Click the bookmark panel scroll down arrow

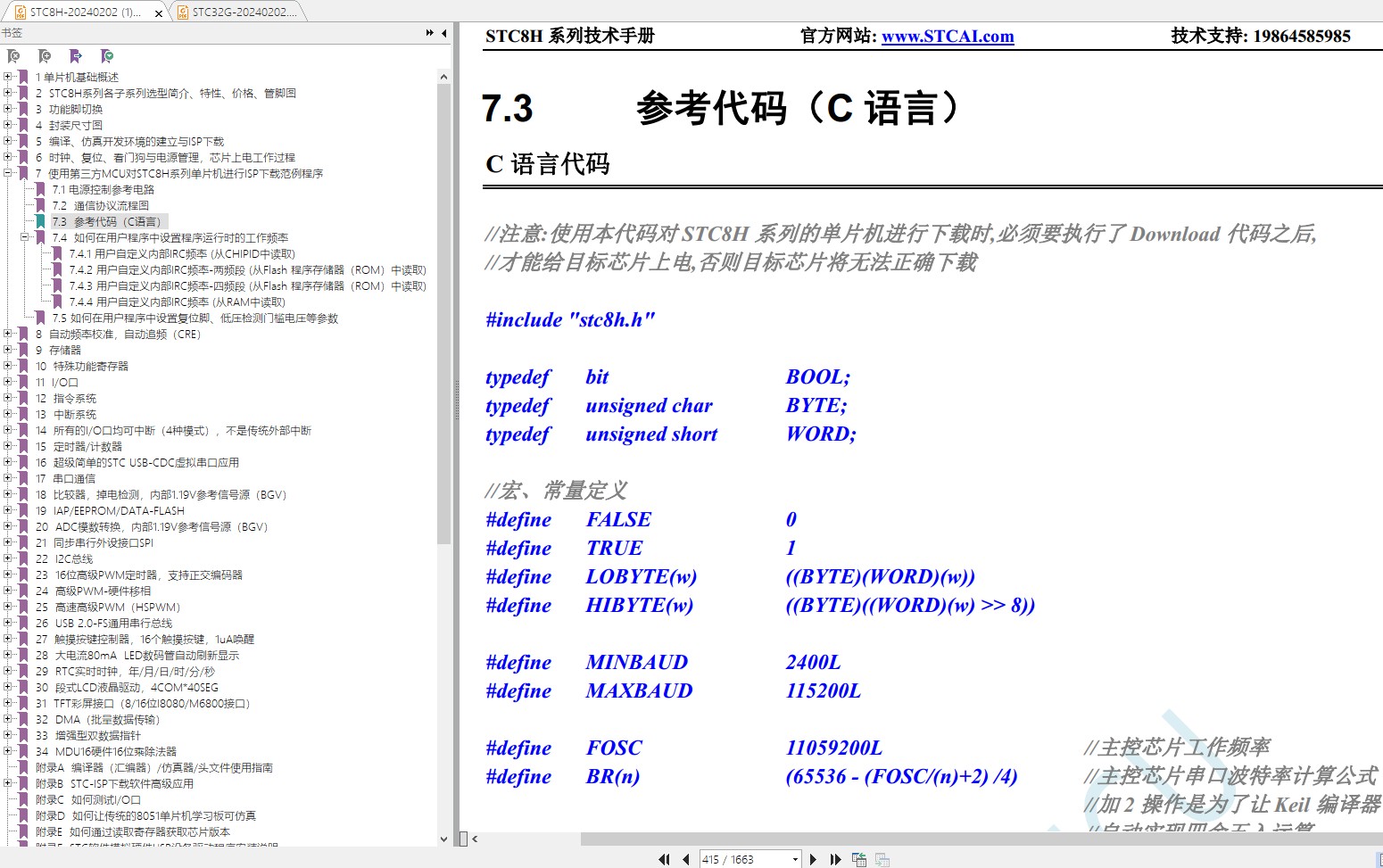(x=444, y=839)
